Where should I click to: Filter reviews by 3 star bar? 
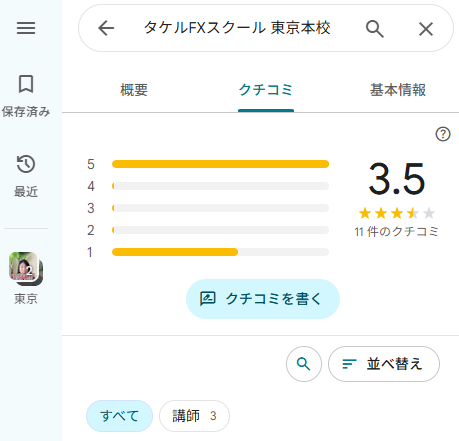click(208, 208)
